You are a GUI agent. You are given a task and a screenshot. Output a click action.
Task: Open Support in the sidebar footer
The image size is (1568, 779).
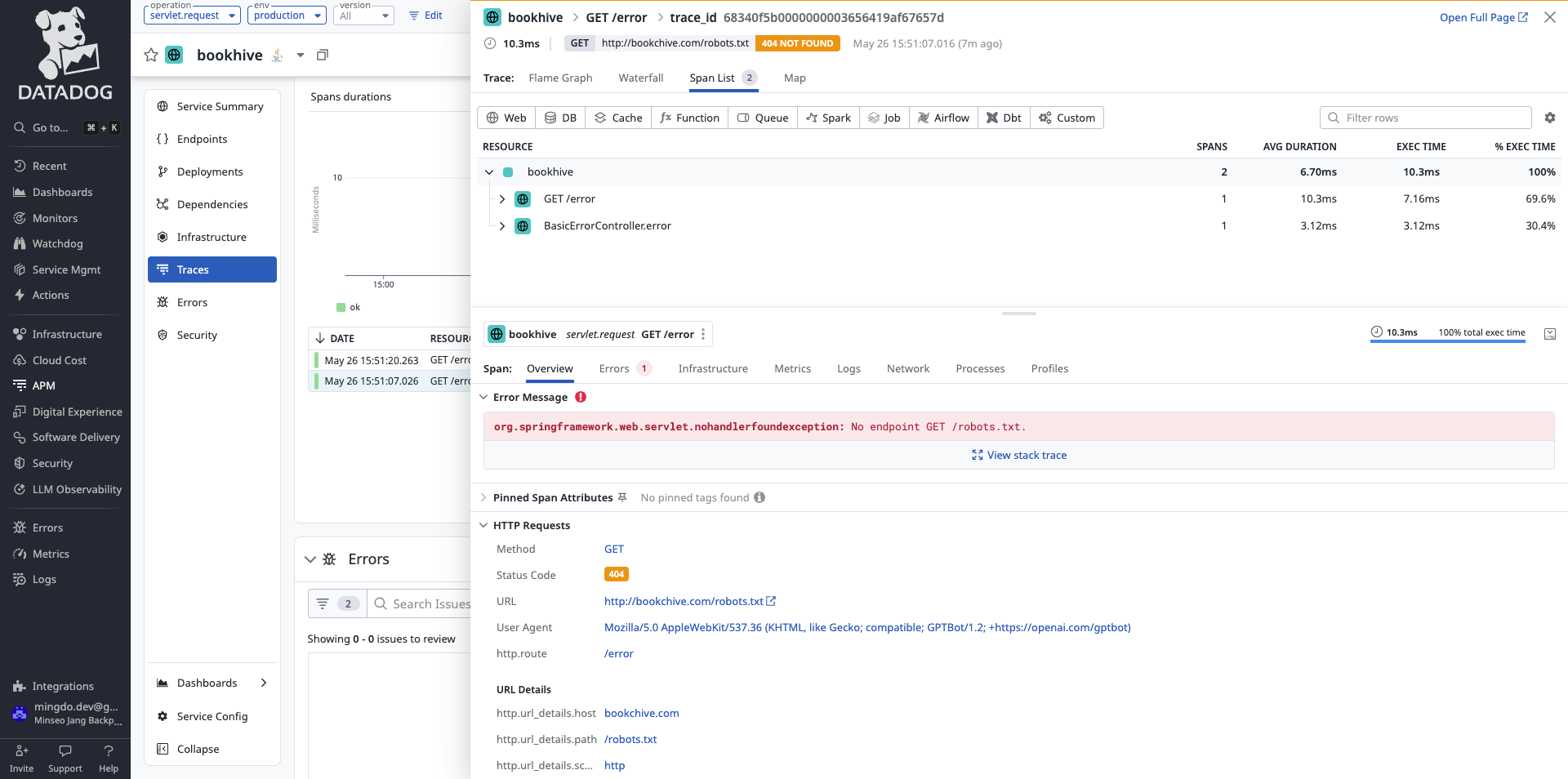point(65,759)
